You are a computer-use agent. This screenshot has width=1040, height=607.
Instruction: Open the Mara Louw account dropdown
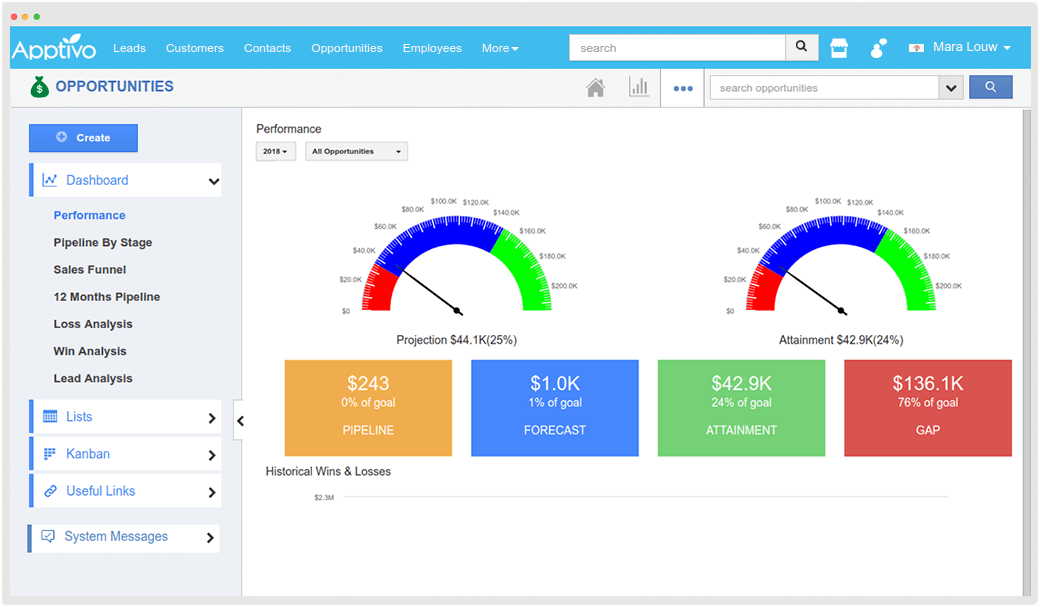click(959, 47)
